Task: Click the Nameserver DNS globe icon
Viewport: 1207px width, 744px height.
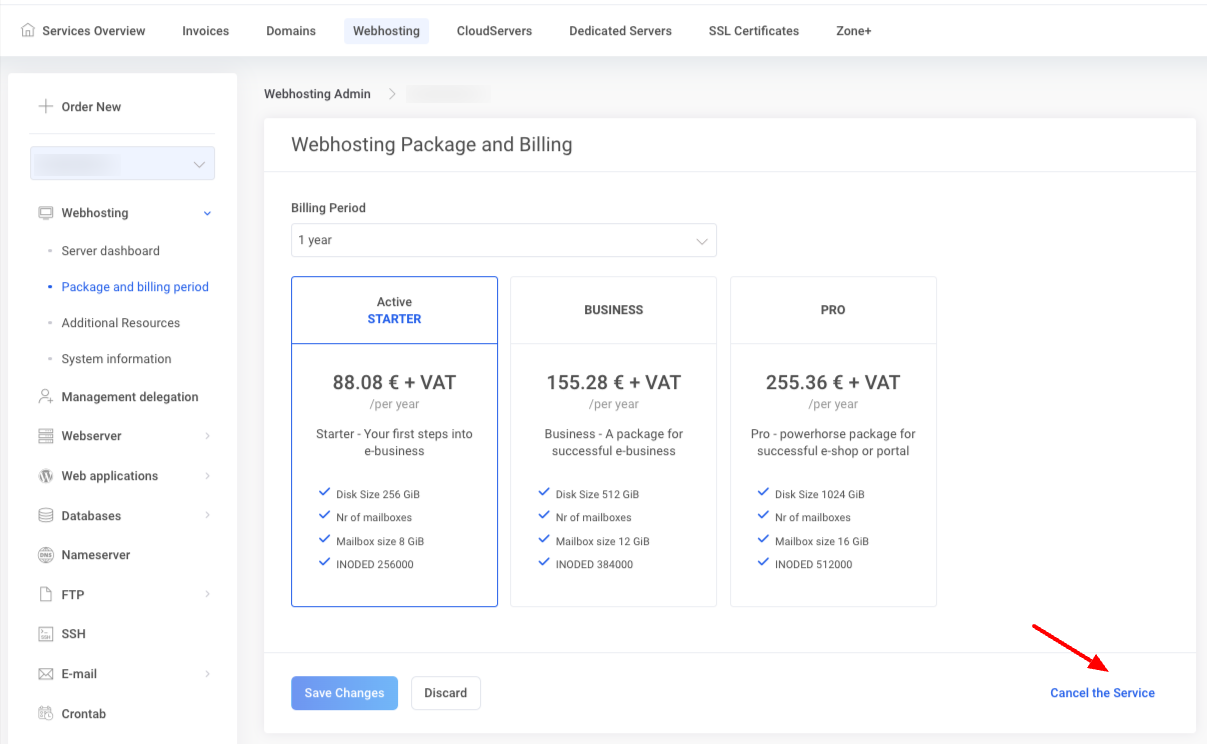Action: [45, 555]
